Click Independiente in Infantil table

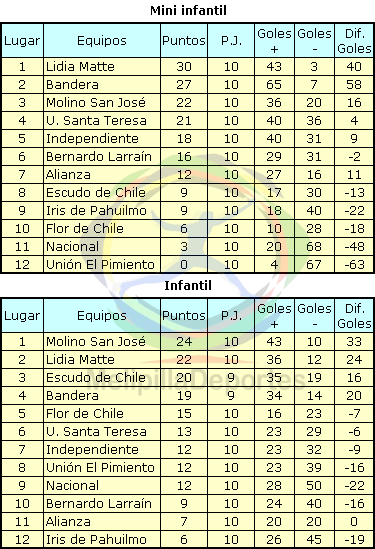(92, 450)
